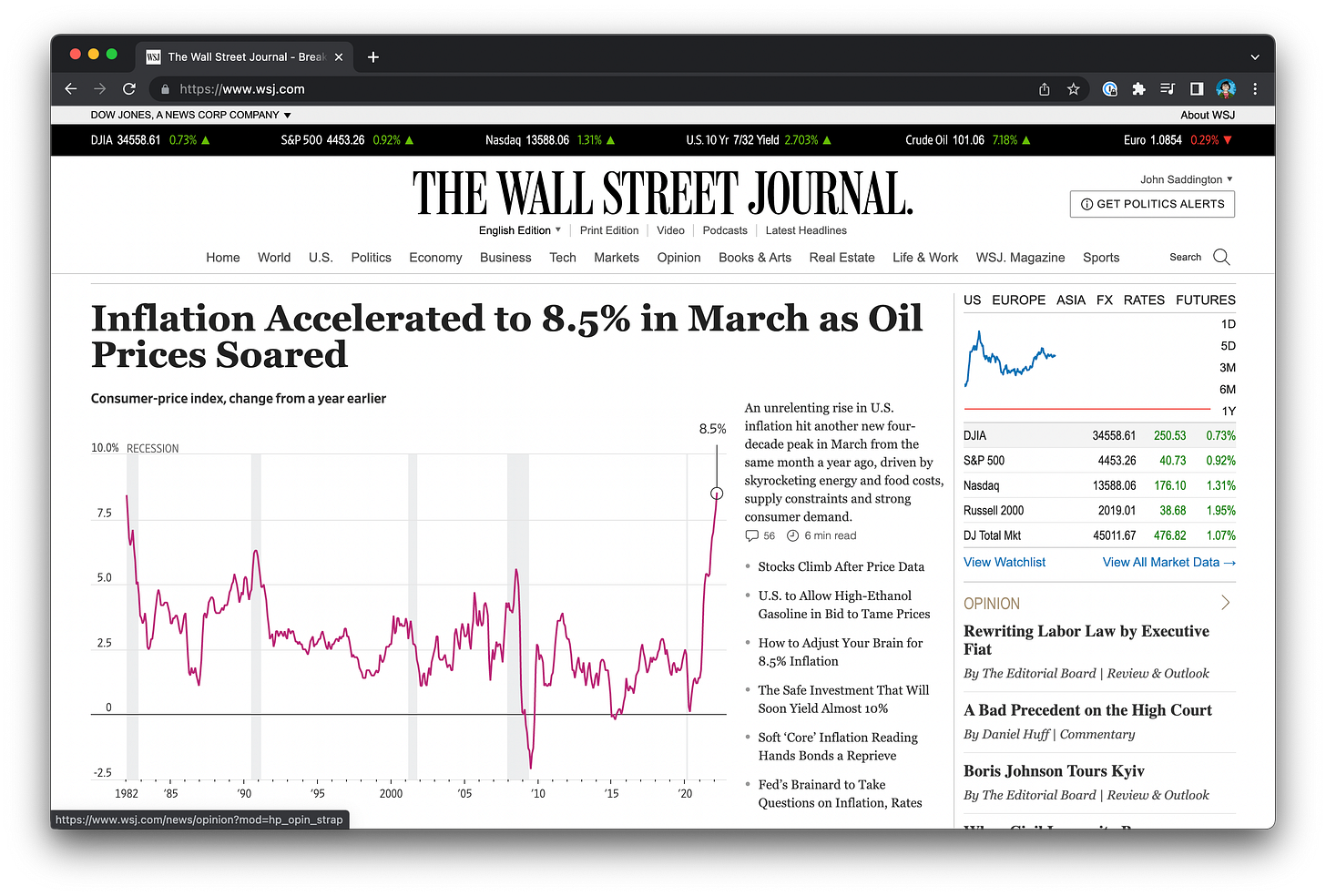This screenshot has height=896, width=1326.
Task: Open Boris Johnson Tours Kyiv opinion piece
Action: point(1054,771)
